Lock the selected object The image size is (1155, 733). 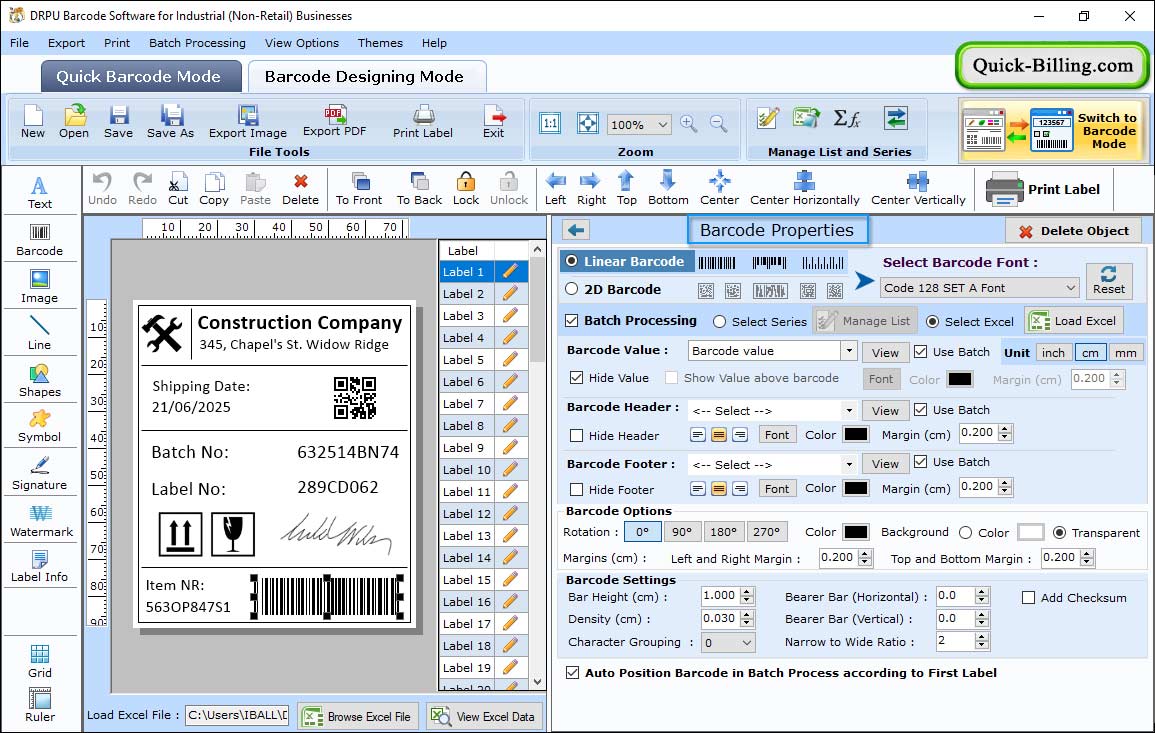click(x=466, y=189)
